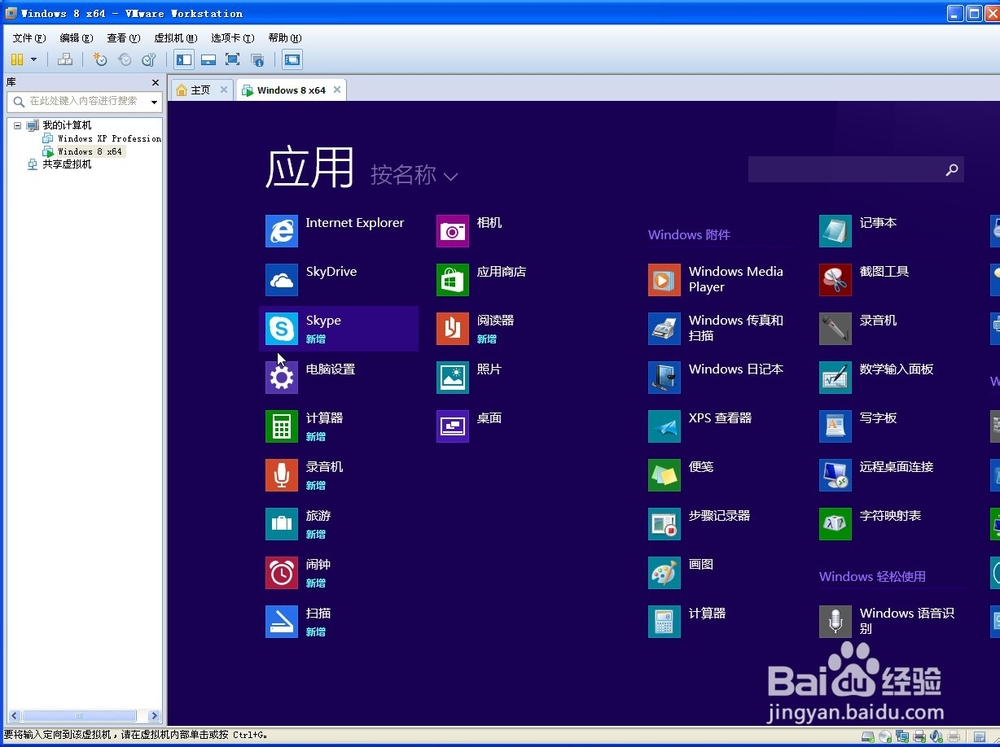Viewport: 1000px width, 747px height.
Task: Open 数学输入面板 icon
Action: 835,377
